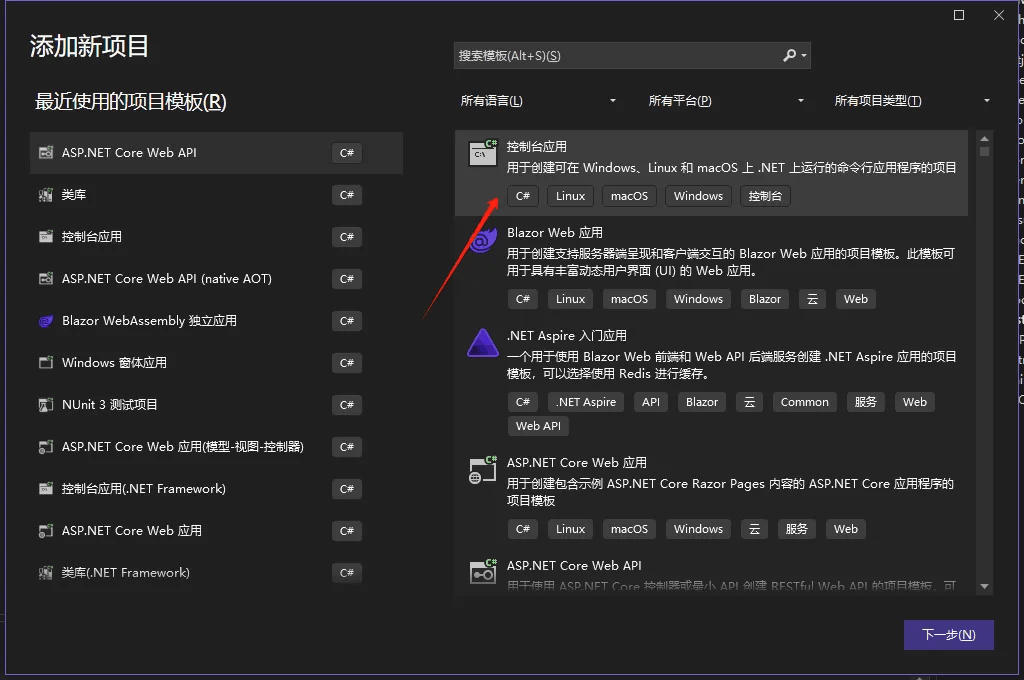Click the search magnifier icon
1024x680 pixels.
click(x=790, y=56)
